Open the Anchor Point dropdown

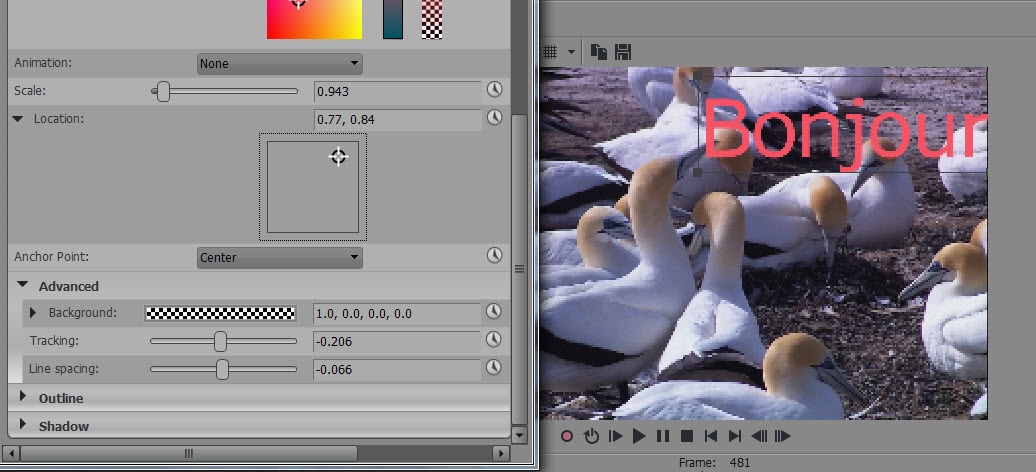coord(279,257)
